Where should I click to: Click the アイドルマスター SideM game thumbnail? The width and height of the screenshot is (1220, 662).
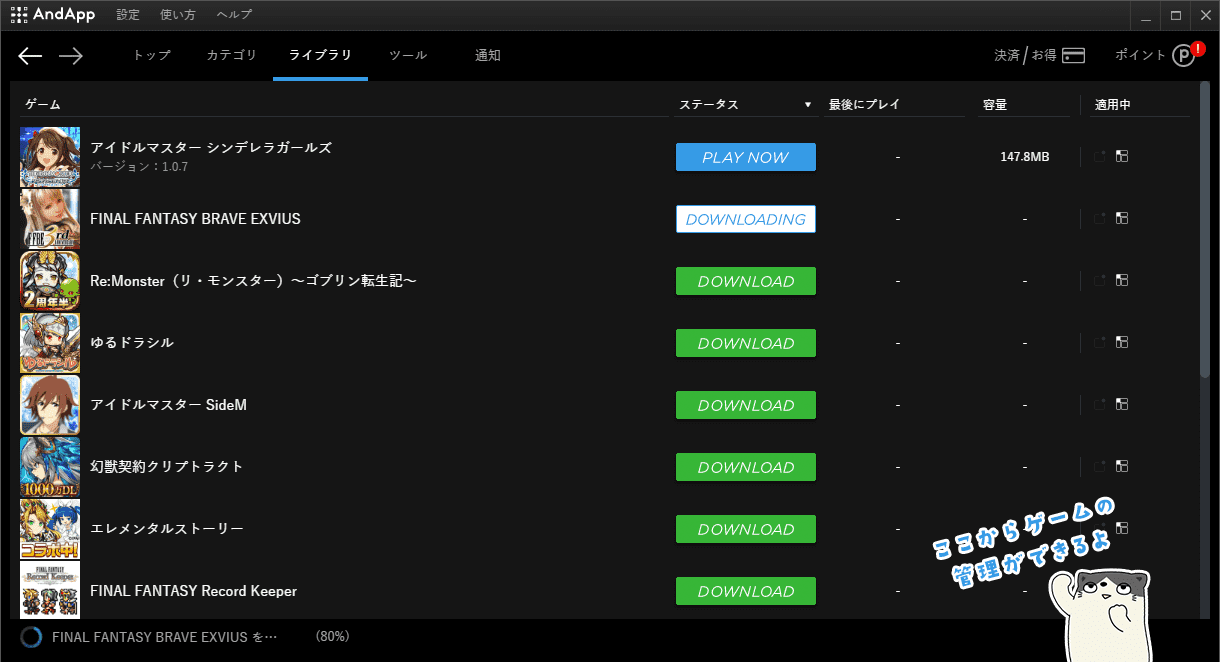[x=50, y=405]
